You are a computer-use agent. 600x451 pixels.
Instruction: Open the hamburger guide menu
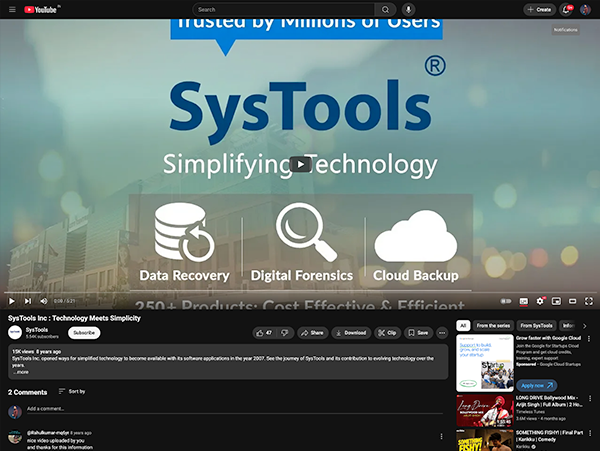click(12, 10)
